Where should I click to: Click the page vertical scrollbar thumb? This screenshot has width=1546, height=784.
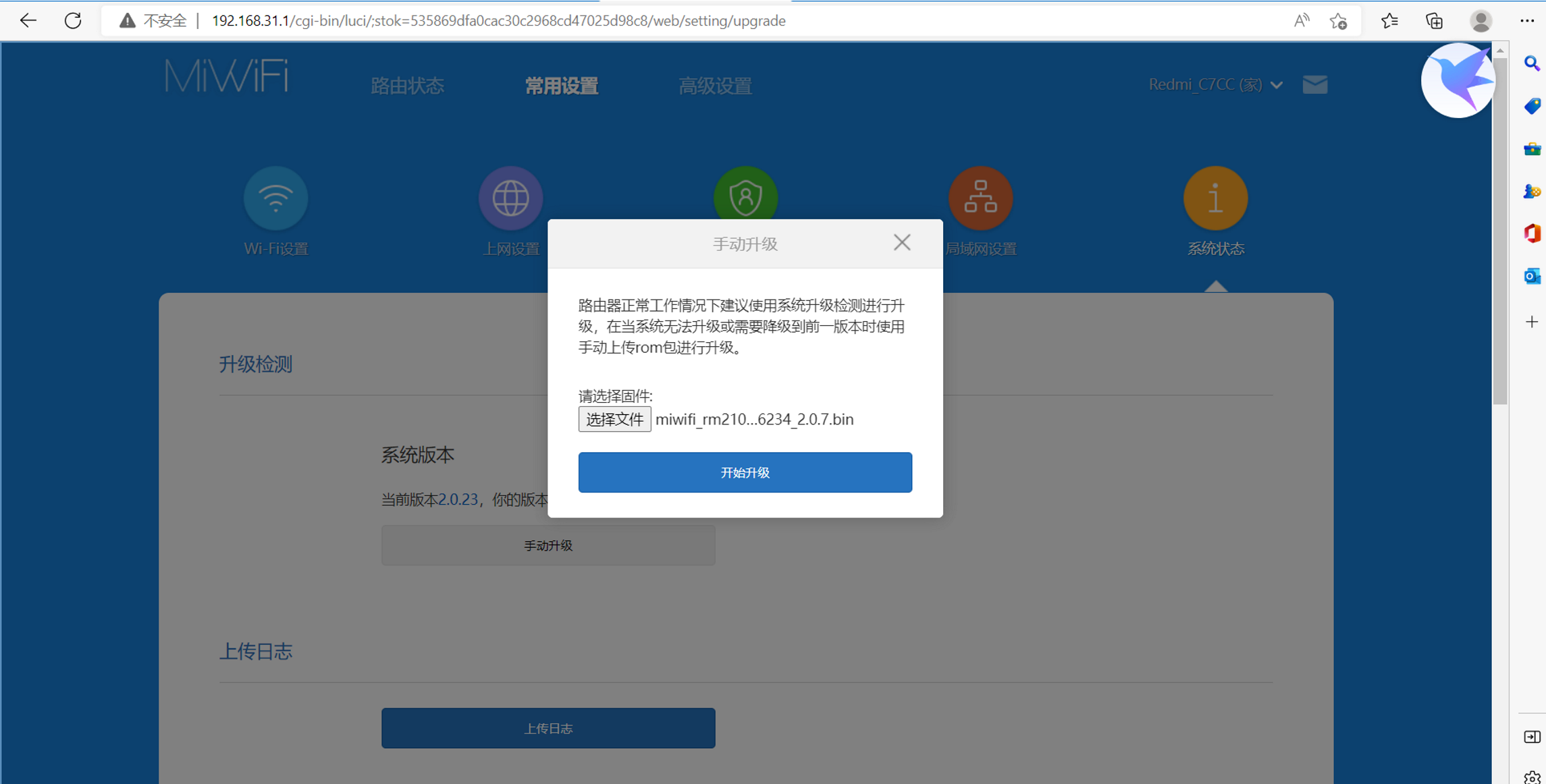1499,229
